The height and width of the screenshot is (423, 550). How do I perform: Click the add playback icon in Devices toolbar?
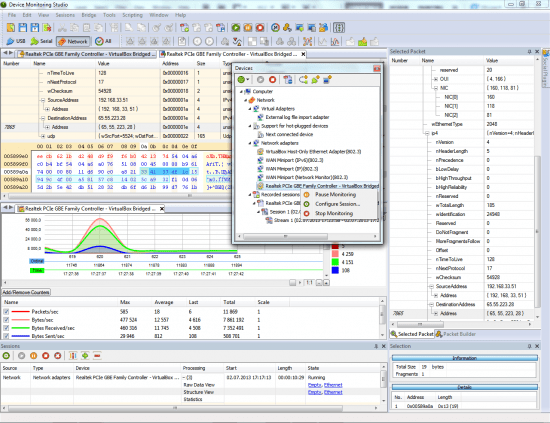tap(303, 80)
